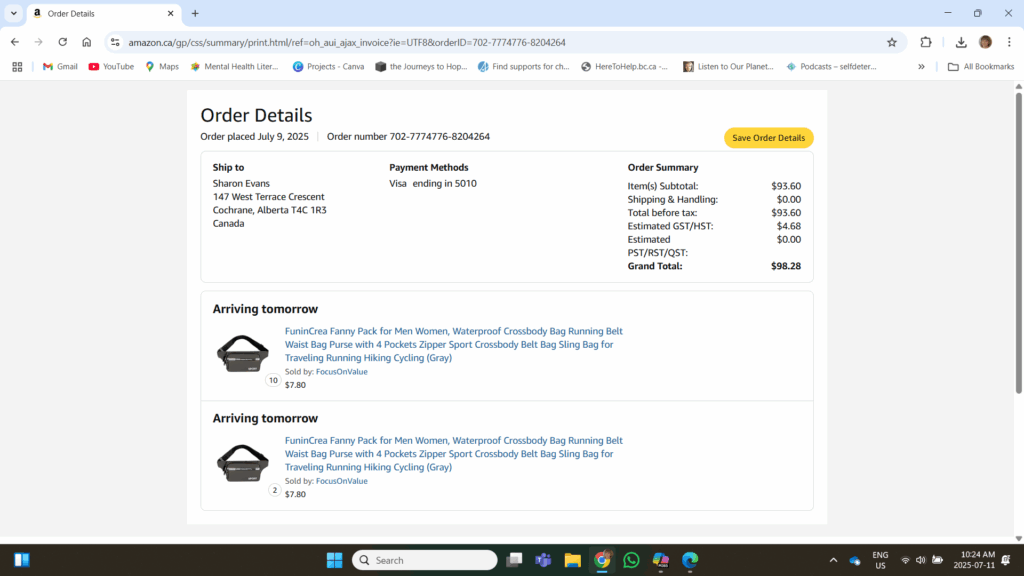This screenshot has height=576, width=1024.
Task: Click the address line 147 West Terrace Crescent
Action: 268,197
